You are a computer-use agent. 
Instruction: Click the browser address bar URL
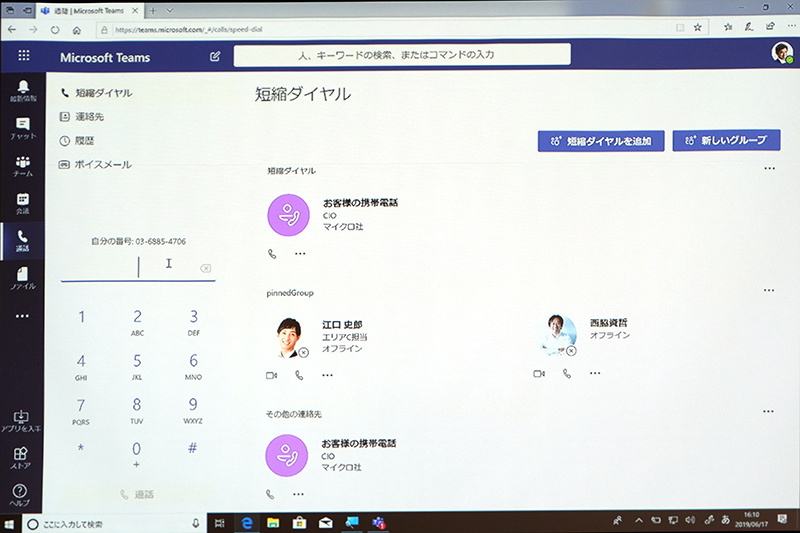click(189, 30)
